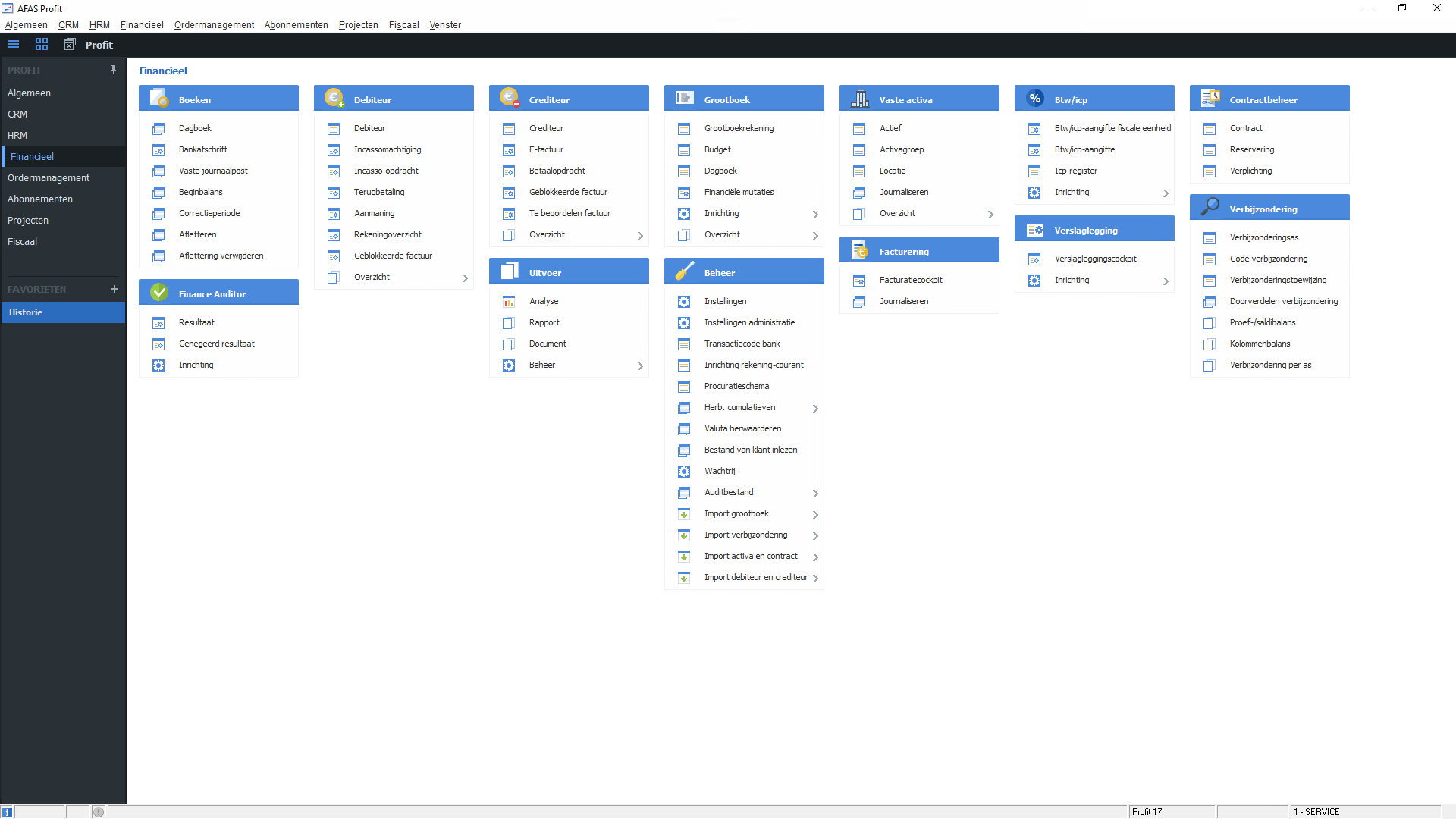Image resolution: width=1456 pixels, height=819 pixels.
Task: Add a favorite with plus icon
Action: 115,289
